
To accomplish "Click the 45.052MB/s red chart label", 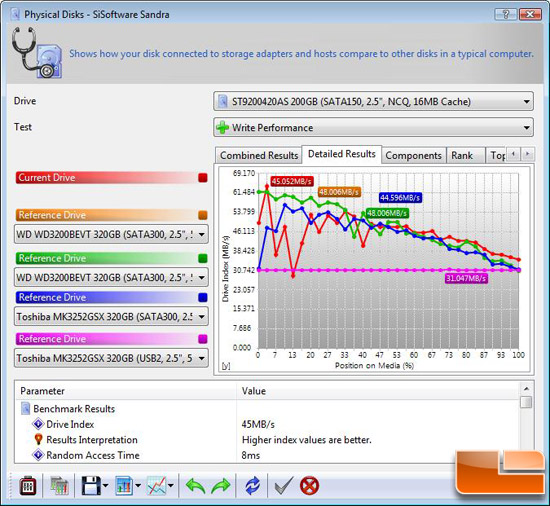I will pos(292,181).
